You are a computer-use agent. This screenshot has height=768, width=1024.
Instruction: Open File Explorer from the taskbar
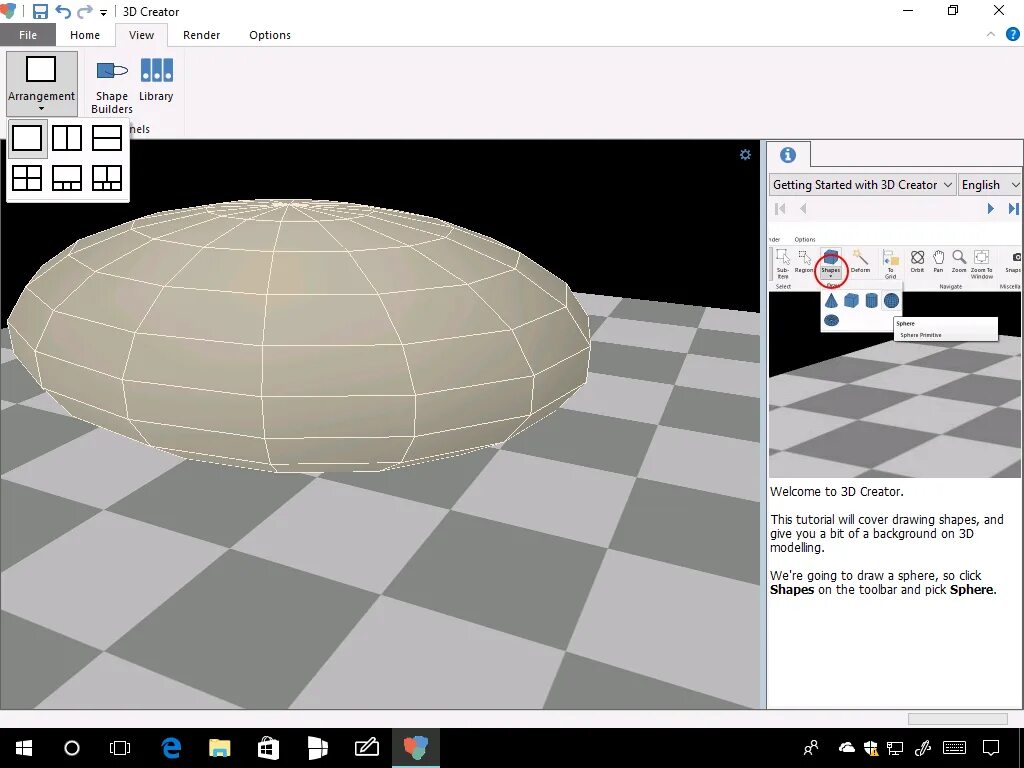click(219, 748)
